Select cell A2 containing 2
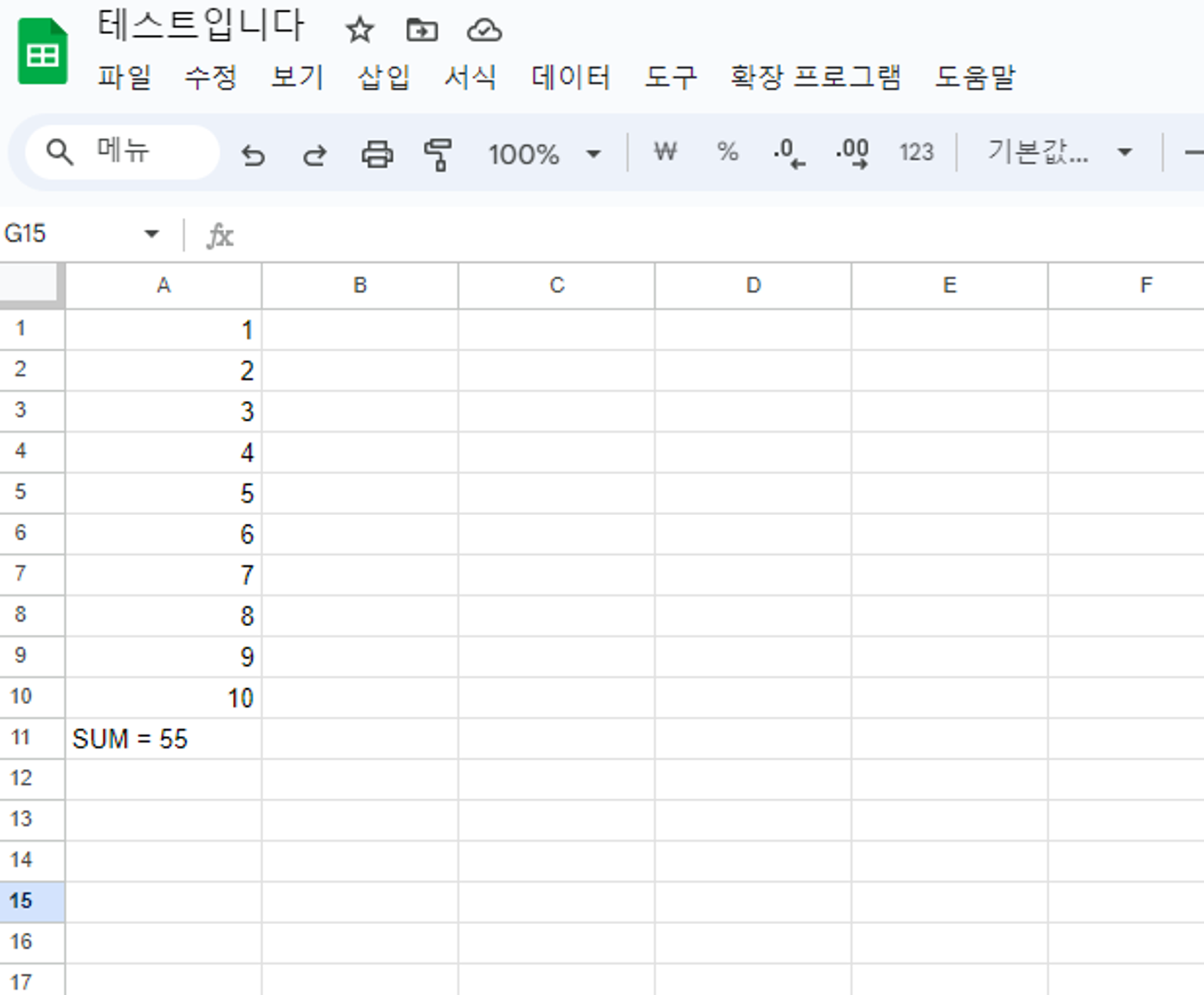Image resolution: width=1204 pixels, height=995 pixels. click(164, 370)
